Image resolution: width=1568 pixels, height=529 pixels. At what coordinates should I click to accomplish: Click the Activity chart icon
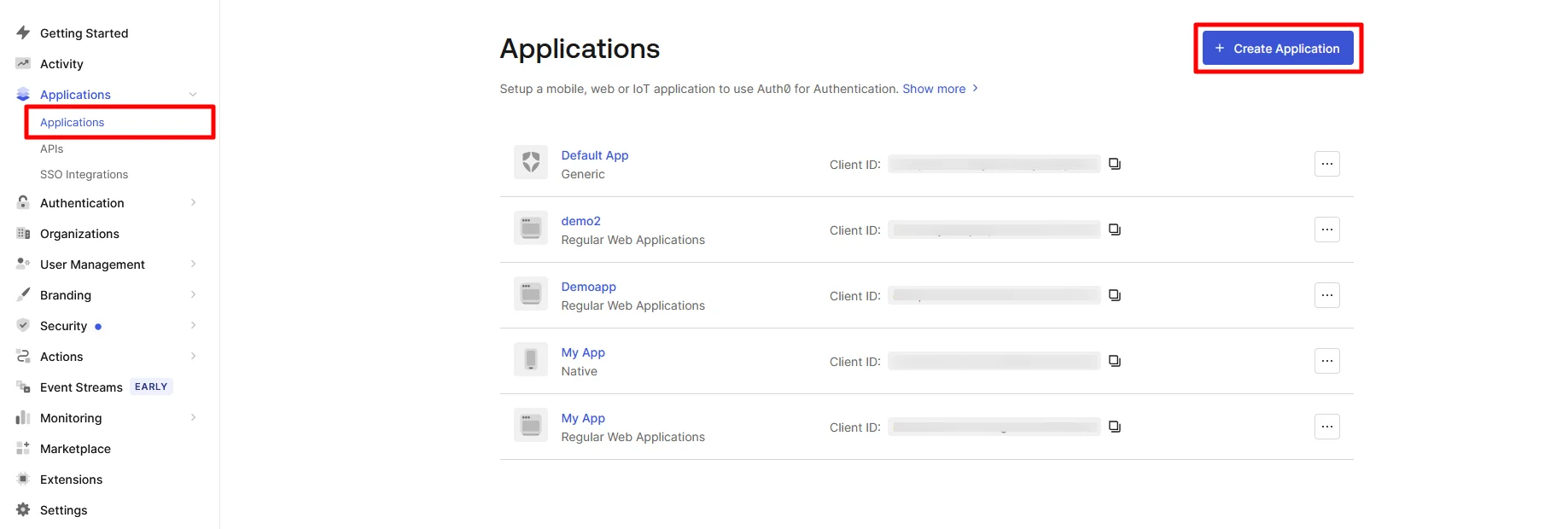pos(23,63)
